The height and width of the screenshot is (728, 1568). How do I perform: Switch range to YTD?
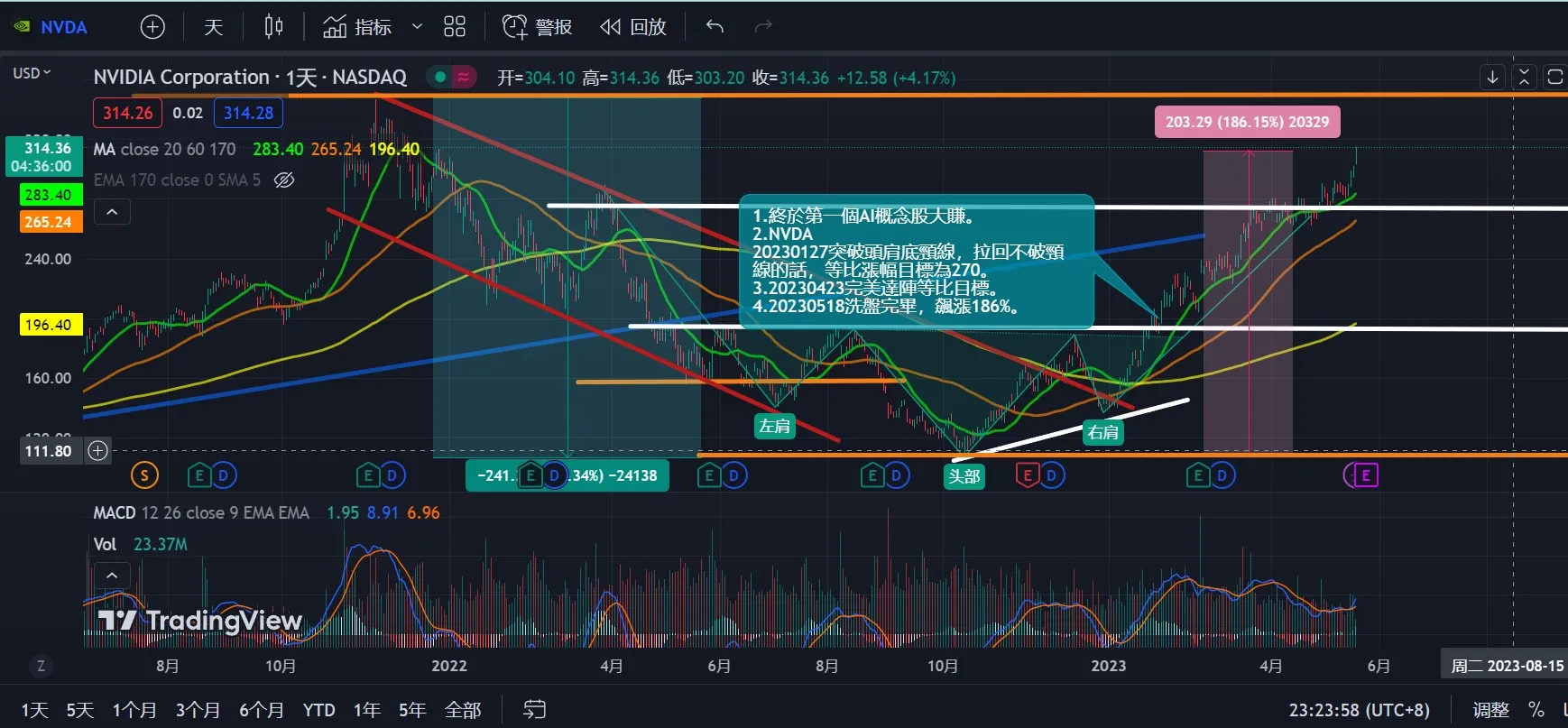318,710
